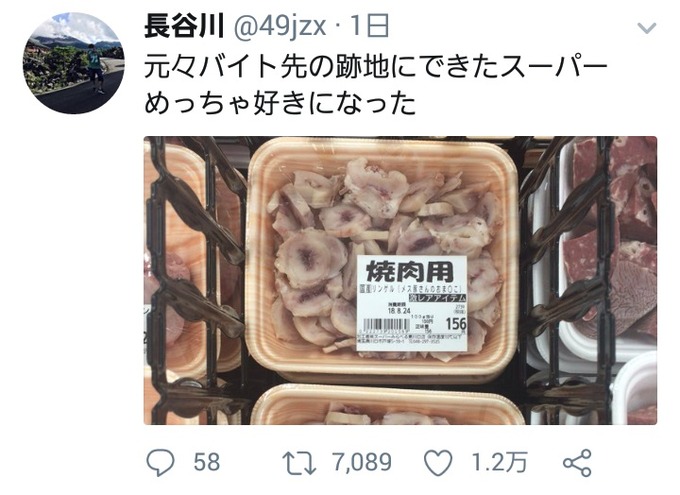Open the attached meat tray photo

point(400,280)
